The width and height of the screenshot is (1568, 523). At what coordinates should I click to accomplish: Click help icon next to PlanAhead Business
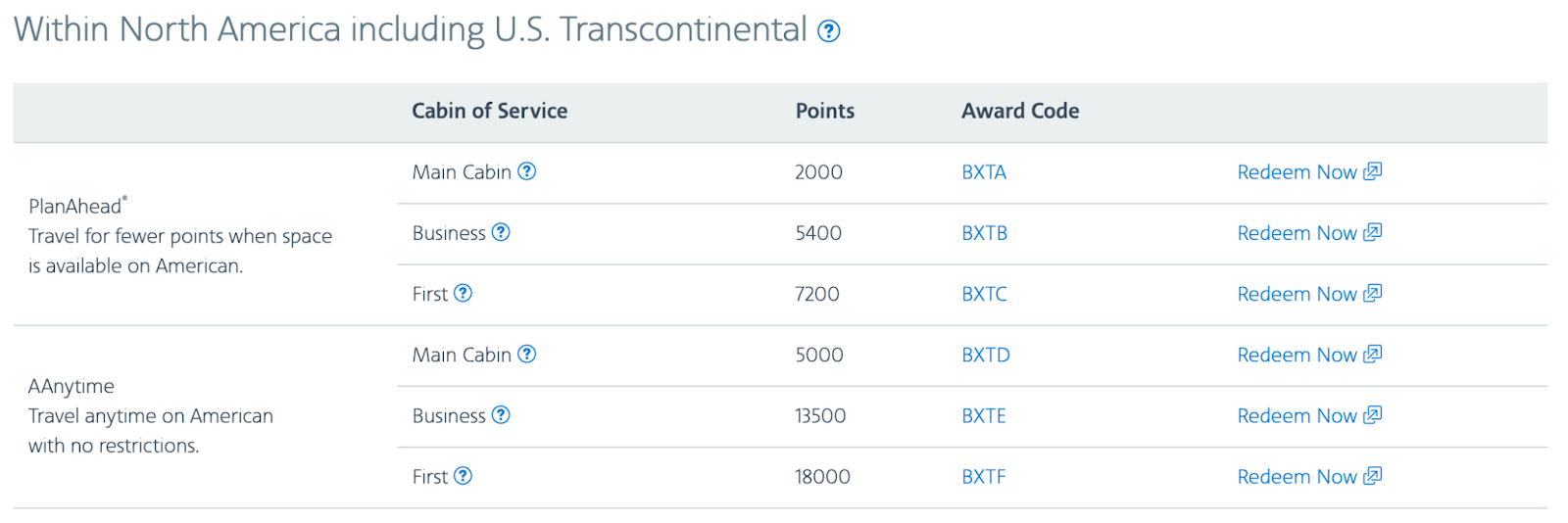501,232
